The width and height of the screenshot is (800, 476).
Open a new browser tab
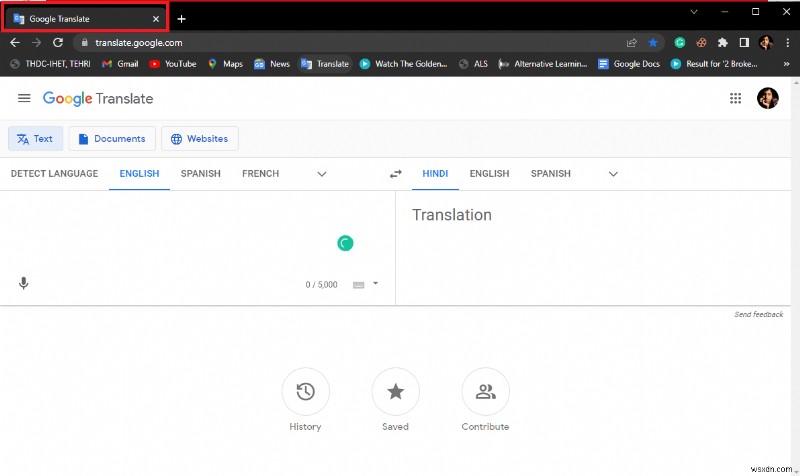(181, 19)
